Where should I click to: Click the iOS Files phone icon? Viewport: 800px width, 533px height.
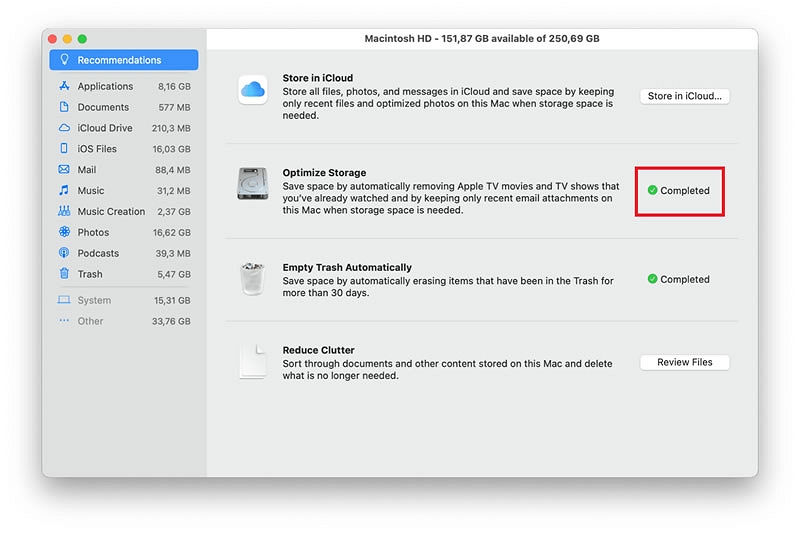tap(64, 148)
